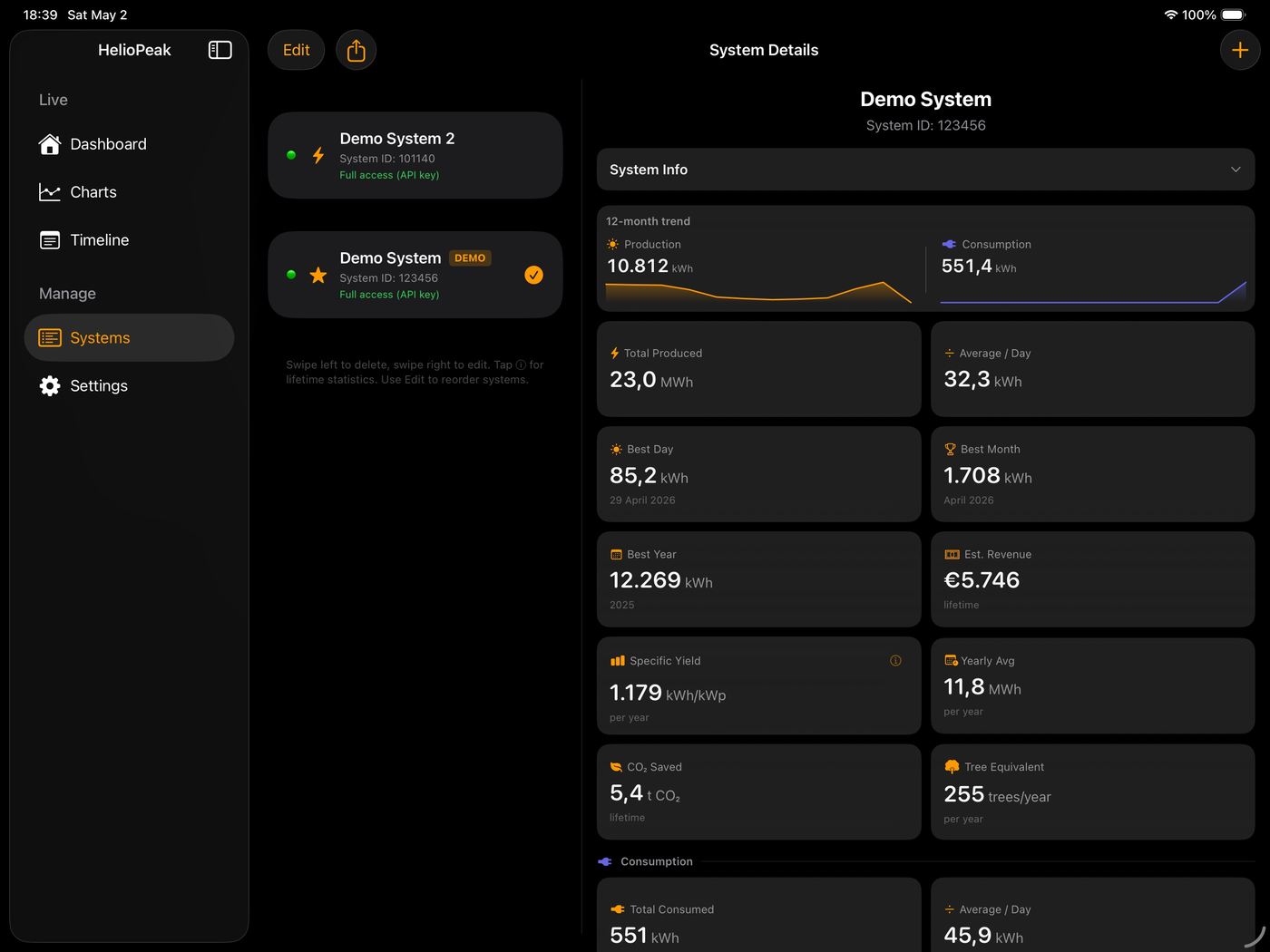Click the 255 trees/year value
1270x952 pixels.
pos(997,795)
